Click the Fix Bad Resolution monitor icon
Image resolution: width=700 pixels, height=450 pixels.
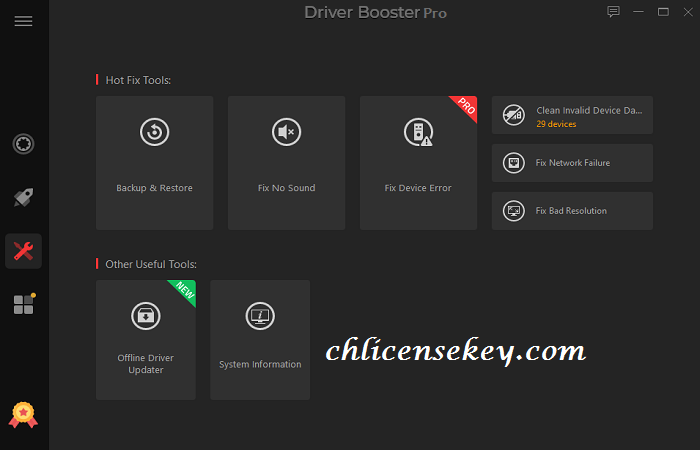[514, 211]
